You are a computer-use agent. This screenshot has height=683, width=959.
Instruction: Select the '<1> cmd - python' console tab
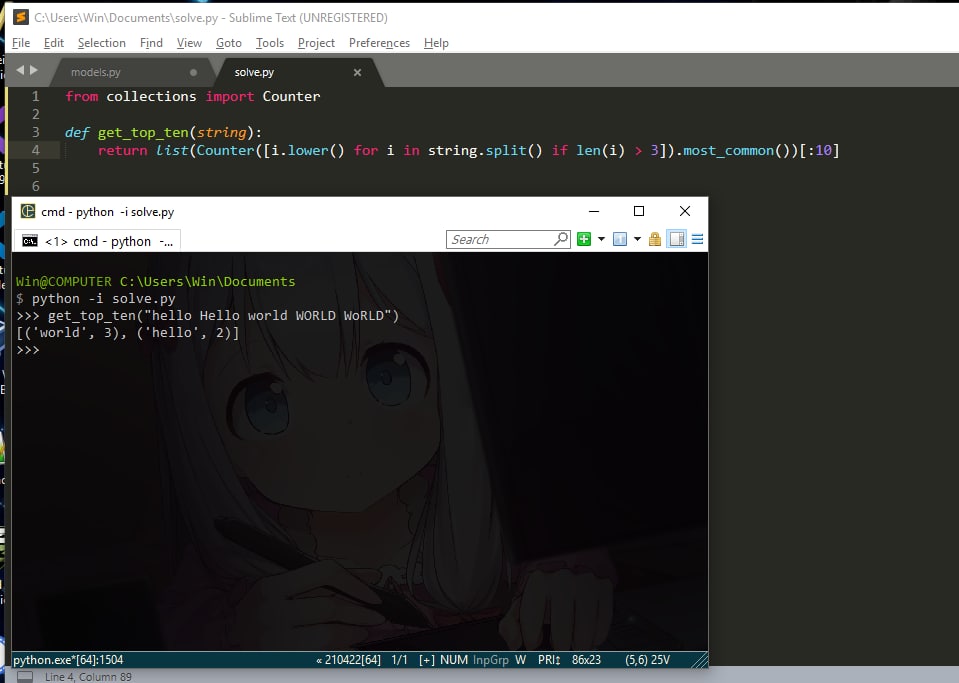[x=98, y=241]
